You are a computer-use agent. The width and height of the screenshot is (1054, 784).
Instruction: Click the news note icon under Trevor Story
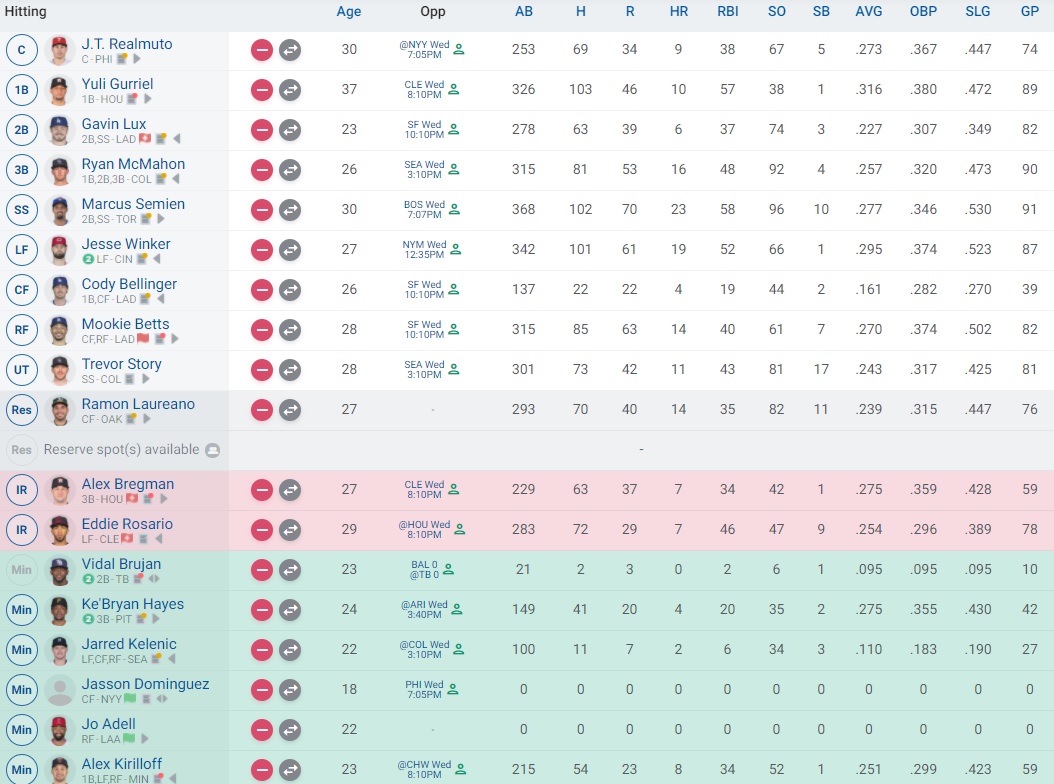tap(133, 380)
